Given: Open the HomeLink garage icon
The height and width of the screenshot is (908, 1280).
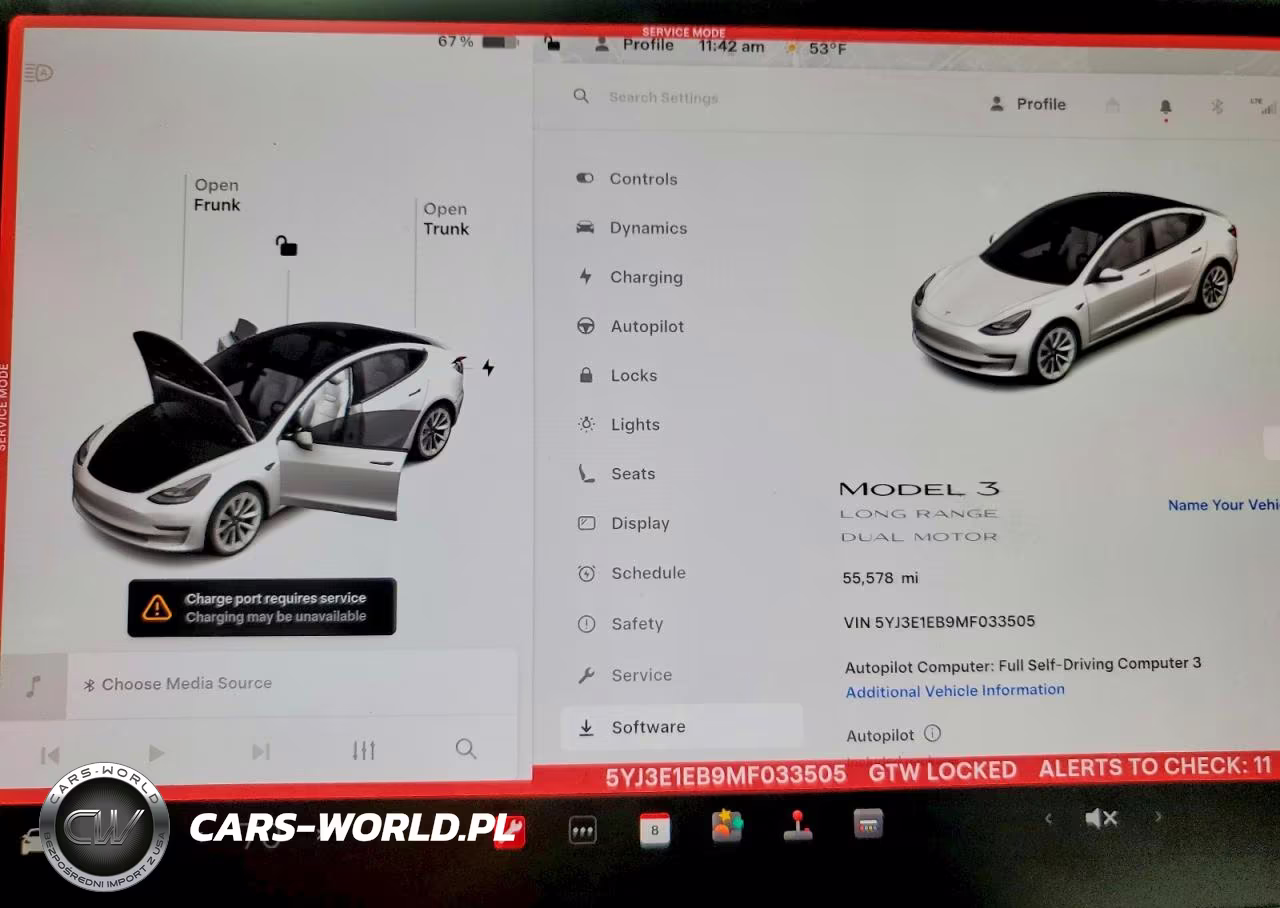Looking at the screenshot, I should coord(1112,105).
